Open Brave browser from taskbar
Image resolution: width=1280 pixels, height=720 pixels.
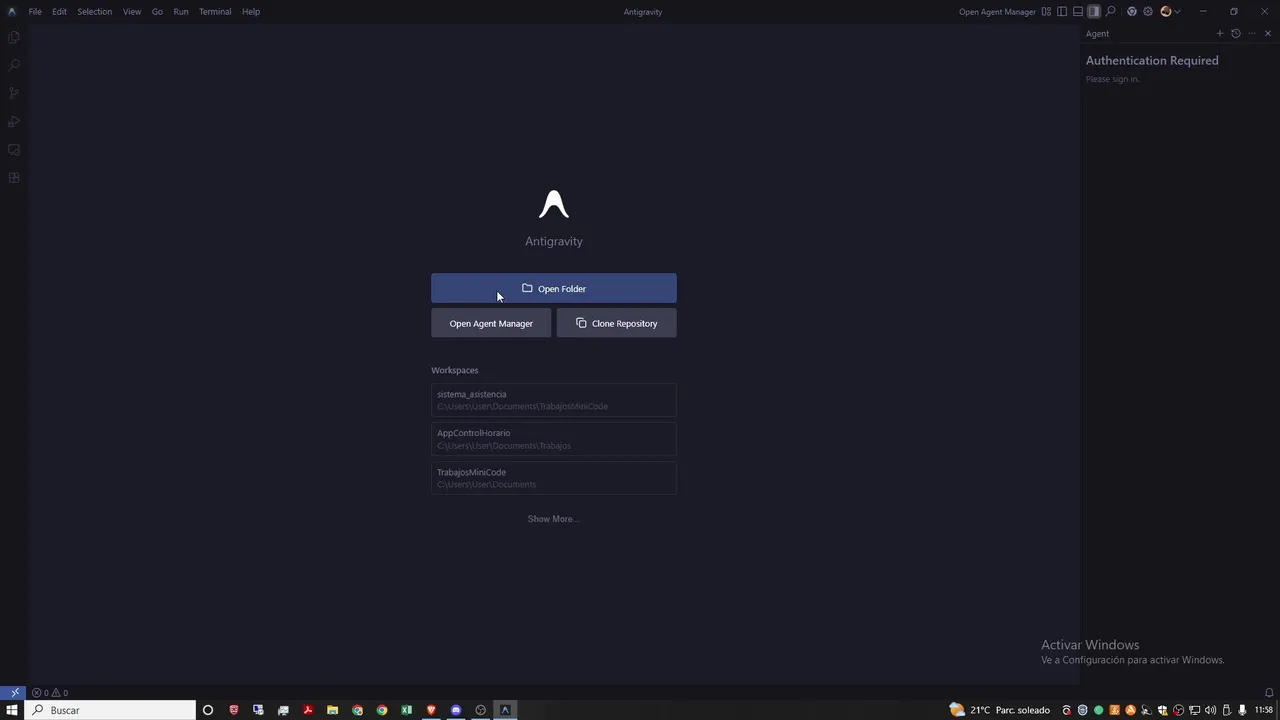(x=431, y=710)
